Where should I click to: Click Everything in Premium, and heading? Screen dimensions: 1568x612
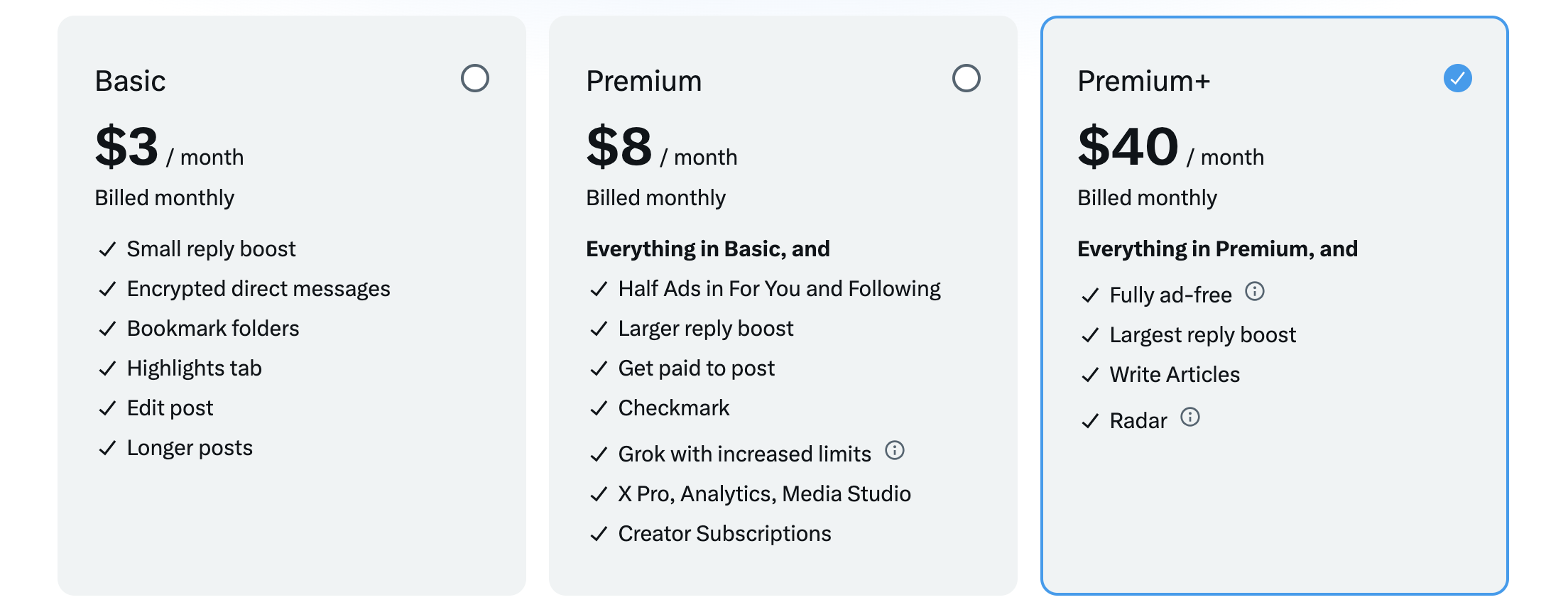1217,248
